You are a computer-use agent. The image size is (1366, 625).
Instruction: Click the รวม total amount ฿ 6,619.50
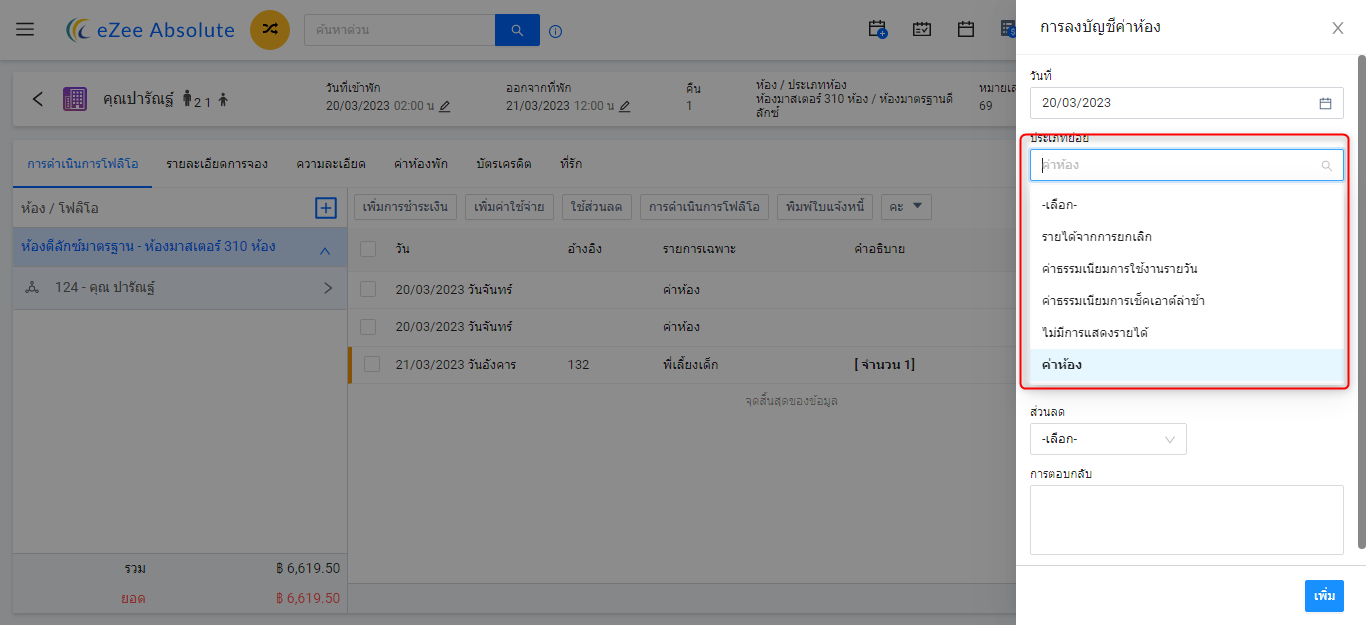[x=308, y=568]
